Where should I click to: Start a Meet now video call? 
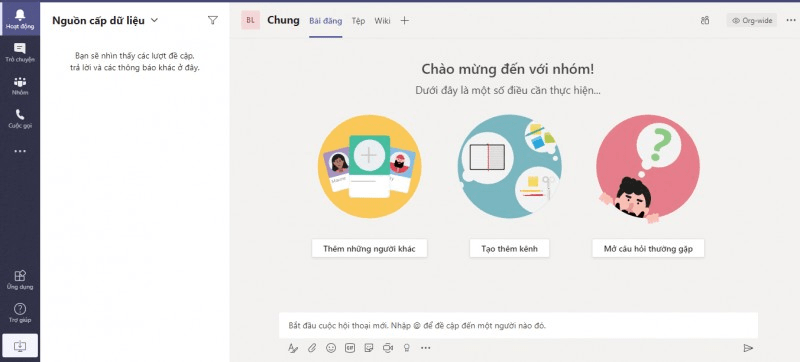point(388,348)
